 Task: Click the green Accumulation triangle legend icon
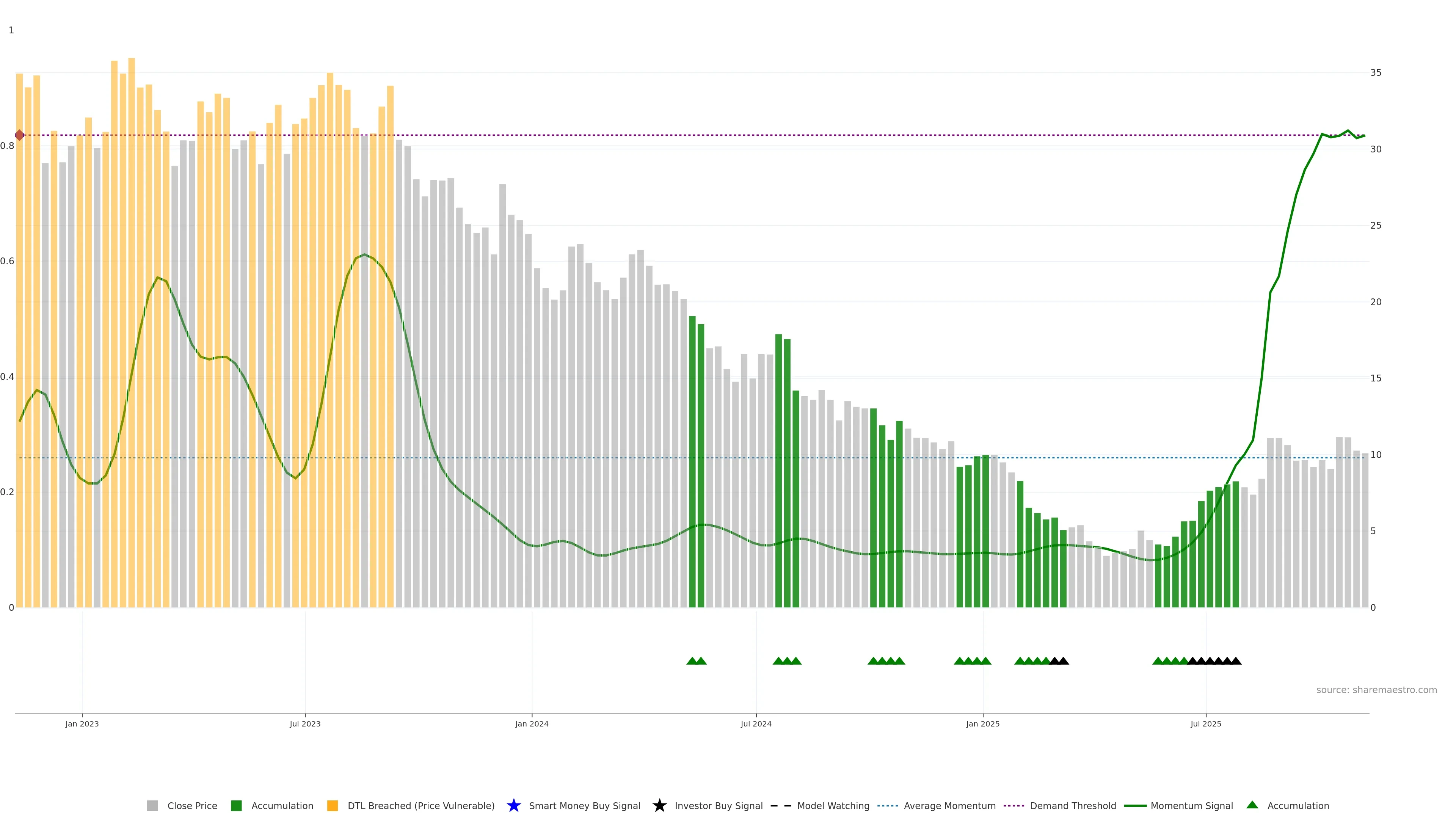tap(1252, 805)
